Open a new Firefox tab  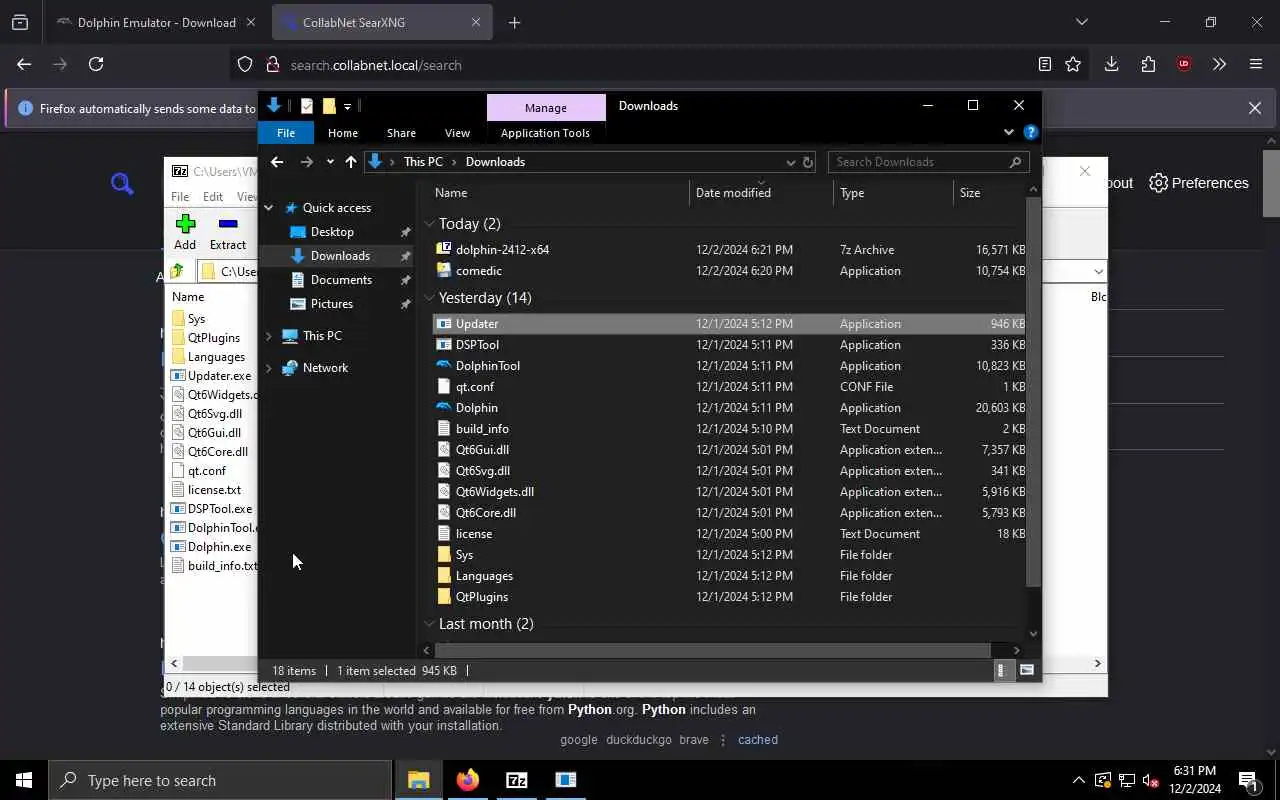[514, 22]
